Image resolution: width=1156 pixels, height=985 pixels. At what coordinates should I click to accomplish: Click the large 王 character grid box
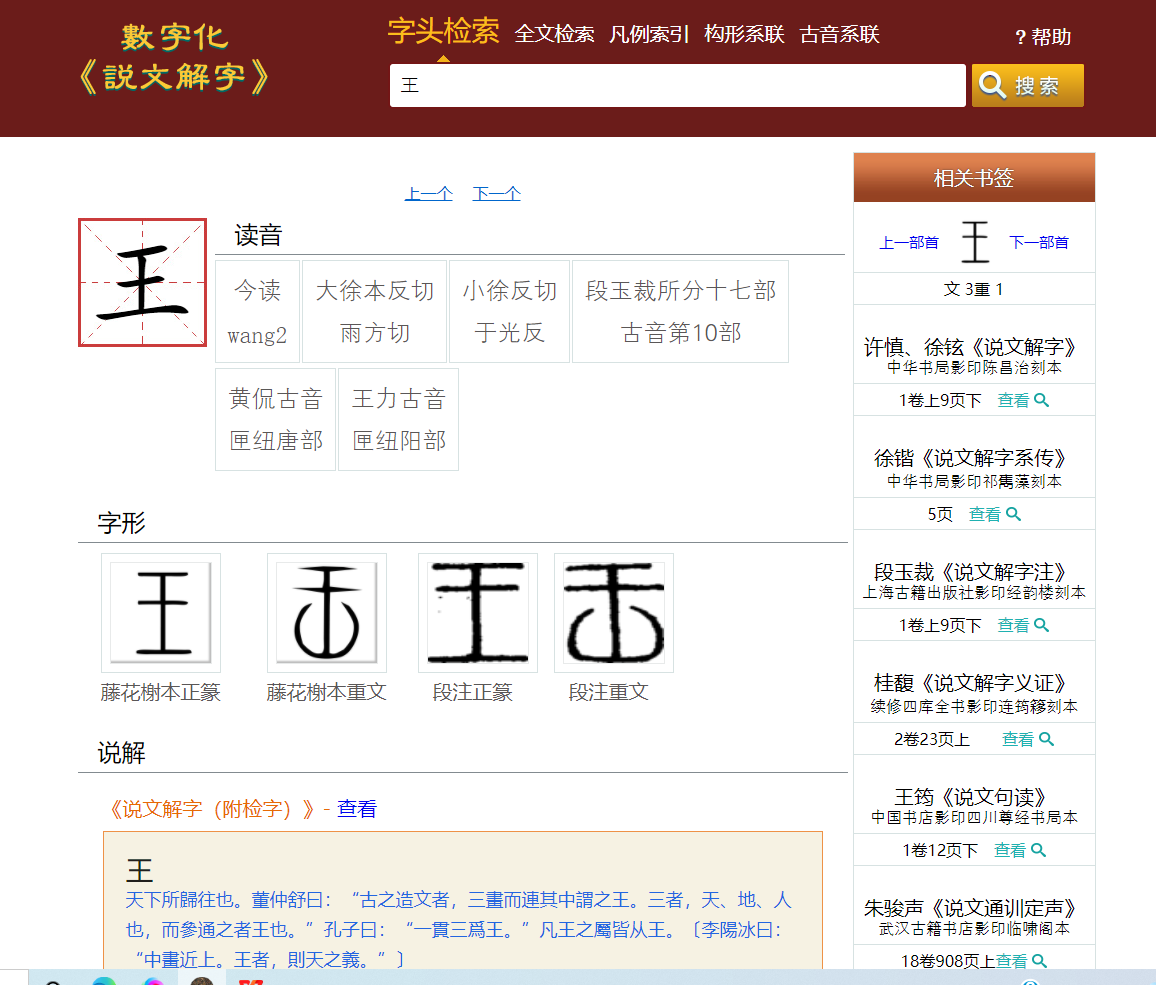point(142,283)
